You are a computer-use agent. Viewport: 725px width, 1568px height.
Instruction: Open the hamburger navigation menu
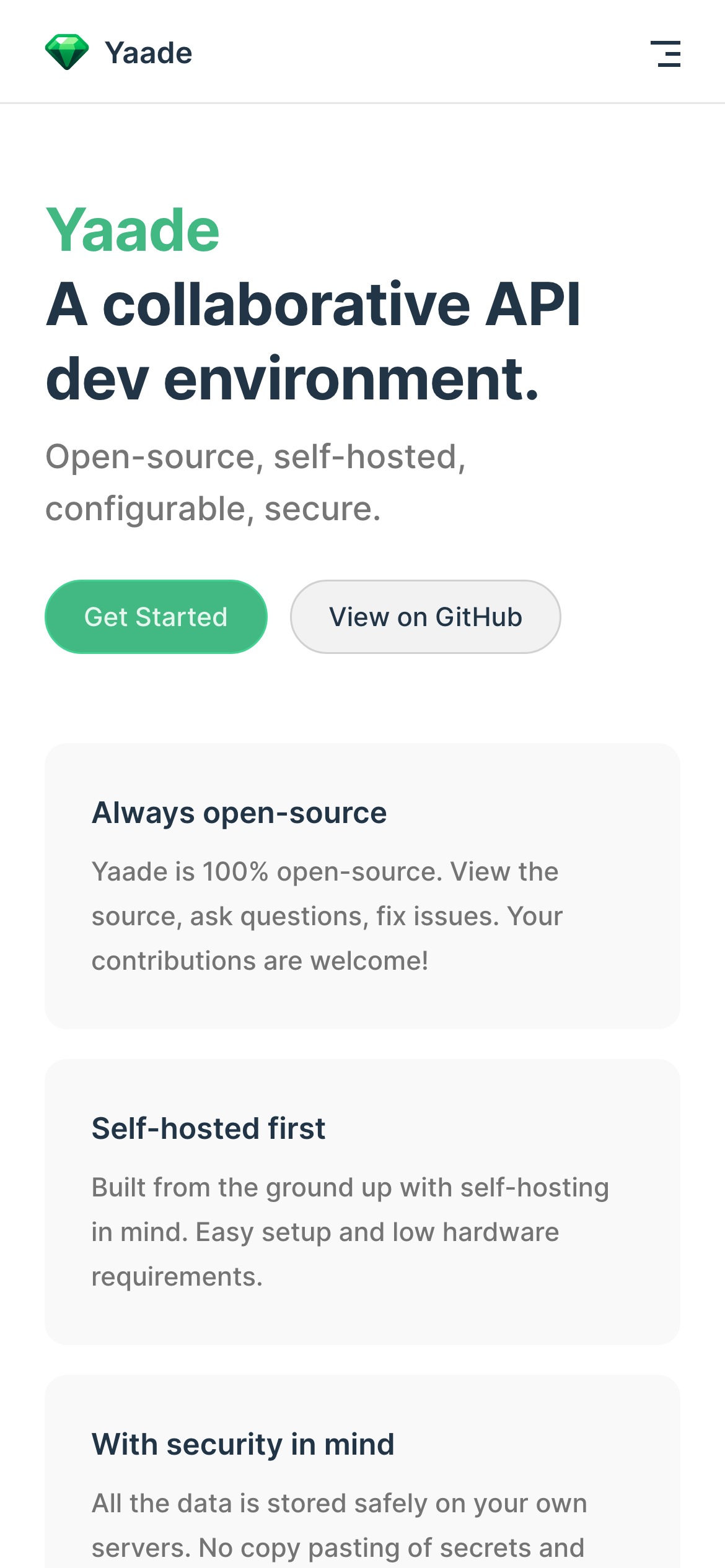pos(666,54)
